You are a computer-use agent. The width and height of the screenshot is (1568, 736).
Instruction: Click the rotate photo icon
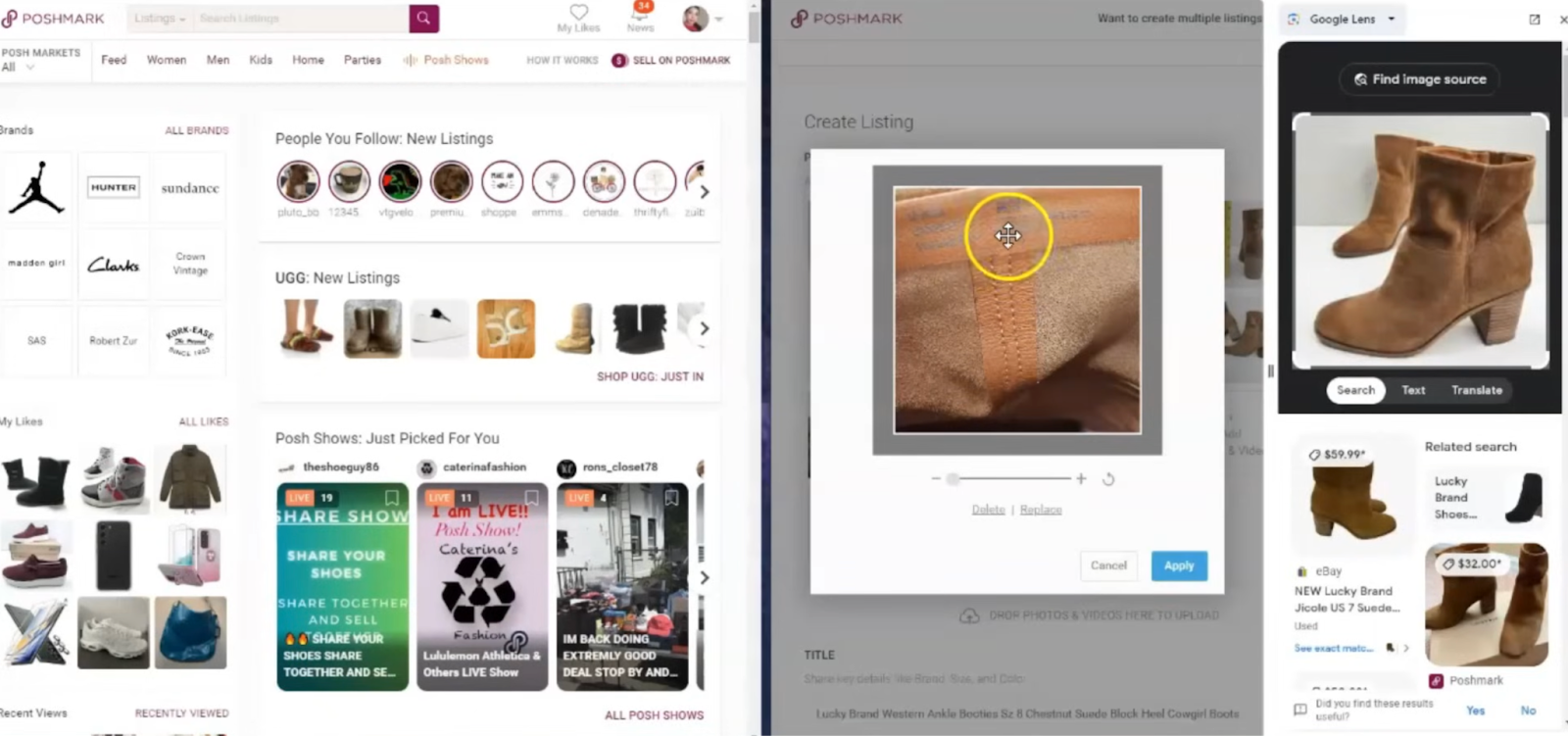[x=1108, y=479]
